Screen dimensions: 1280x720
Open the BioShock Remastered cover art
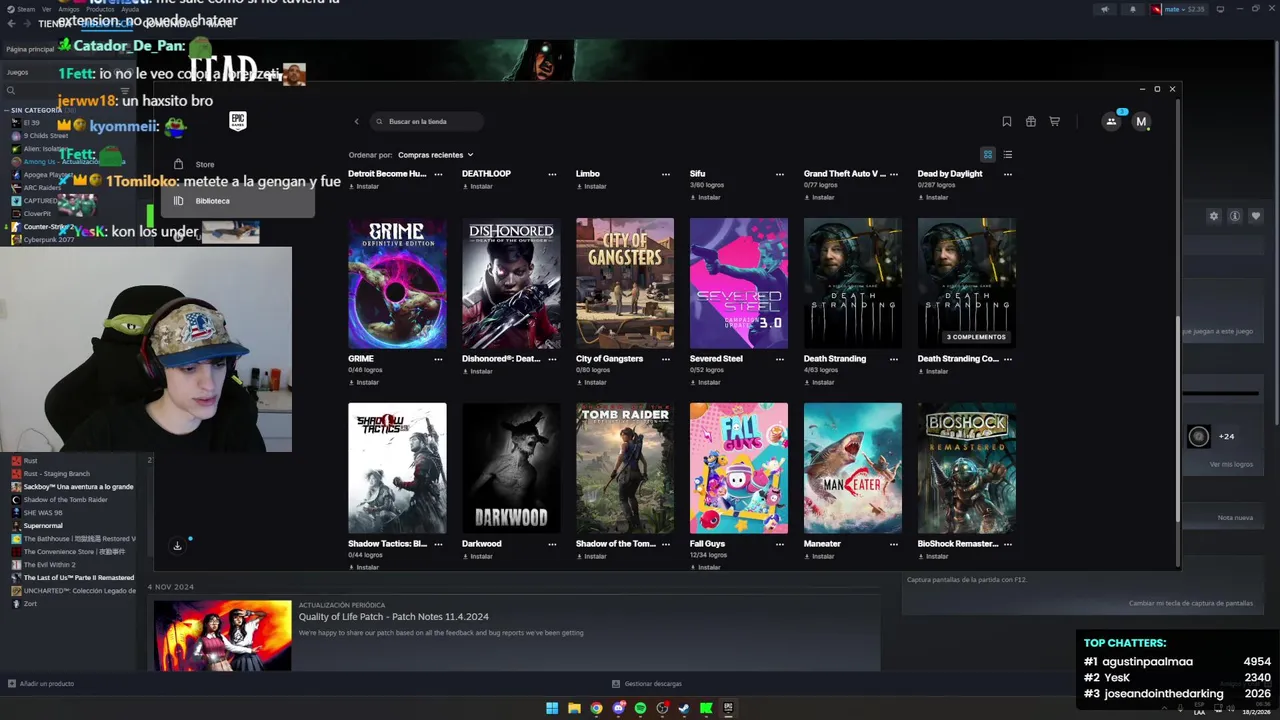pyautogui.click(x=967, y=468)
